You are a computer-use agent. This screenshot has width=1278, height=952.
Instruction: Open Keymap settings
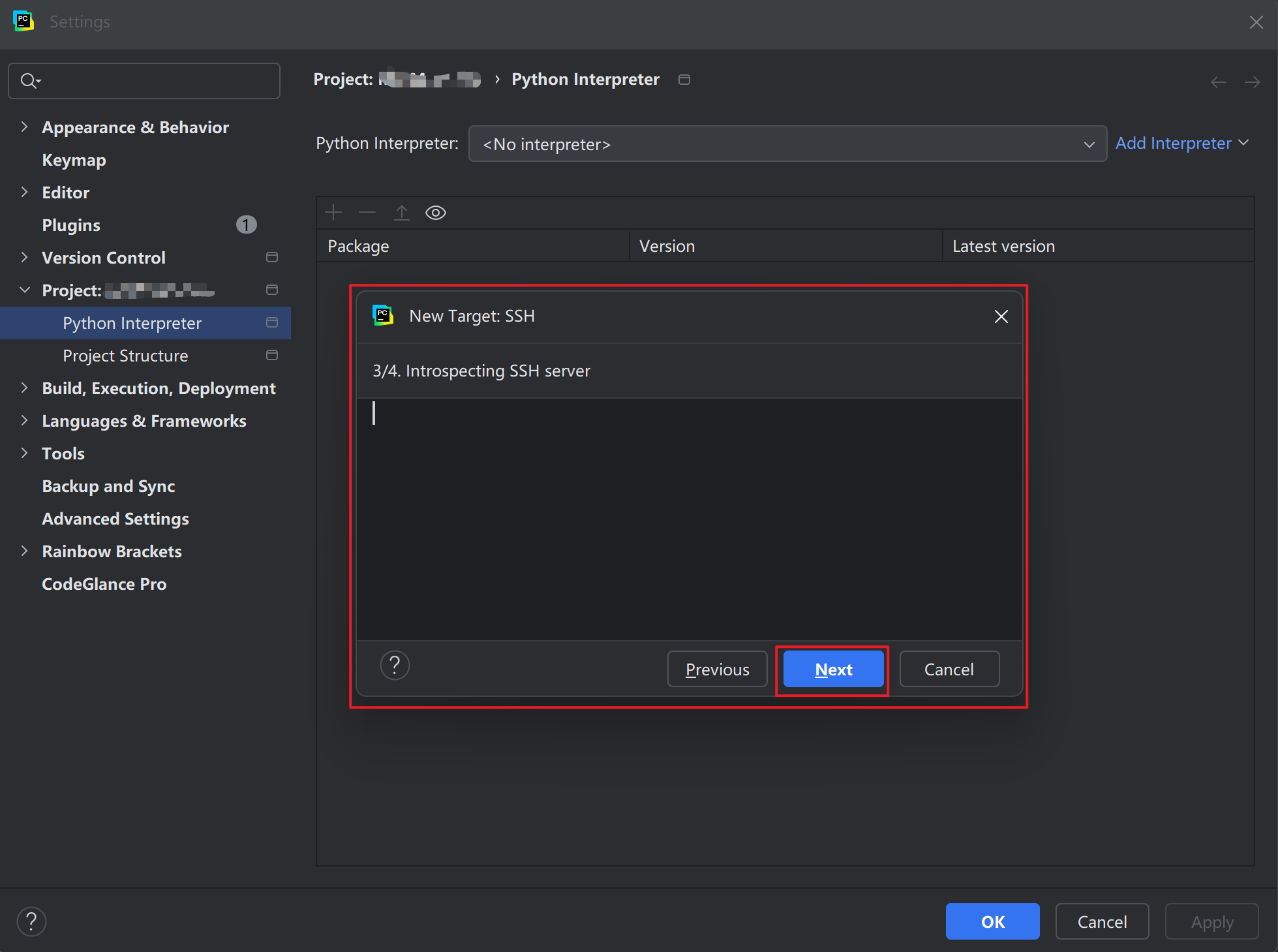click(74, 160)
